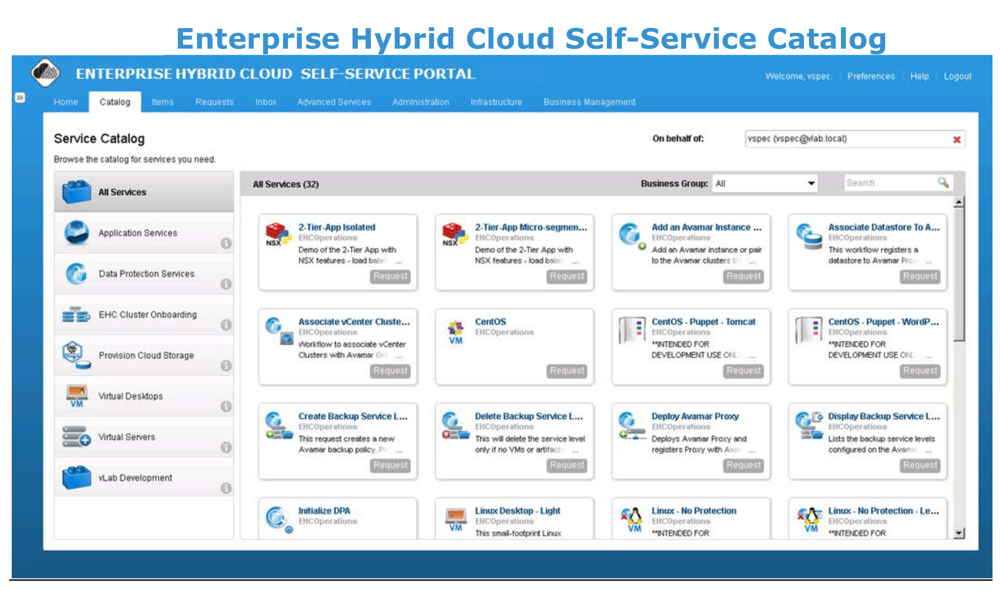
Task: Open the Business Group dropdown
Action: [x=809, y=183]
